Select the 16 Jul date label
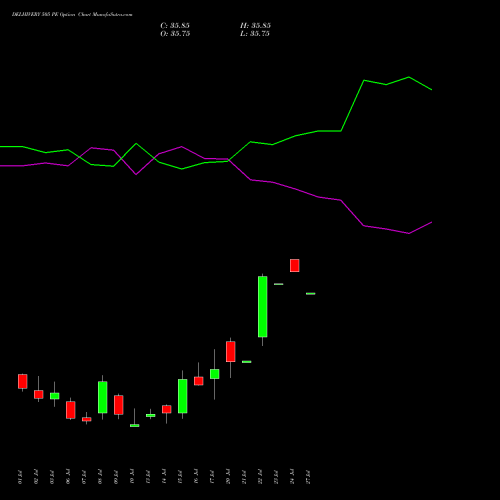The height and width of the screenshot is (500, 500). [196, 477]
